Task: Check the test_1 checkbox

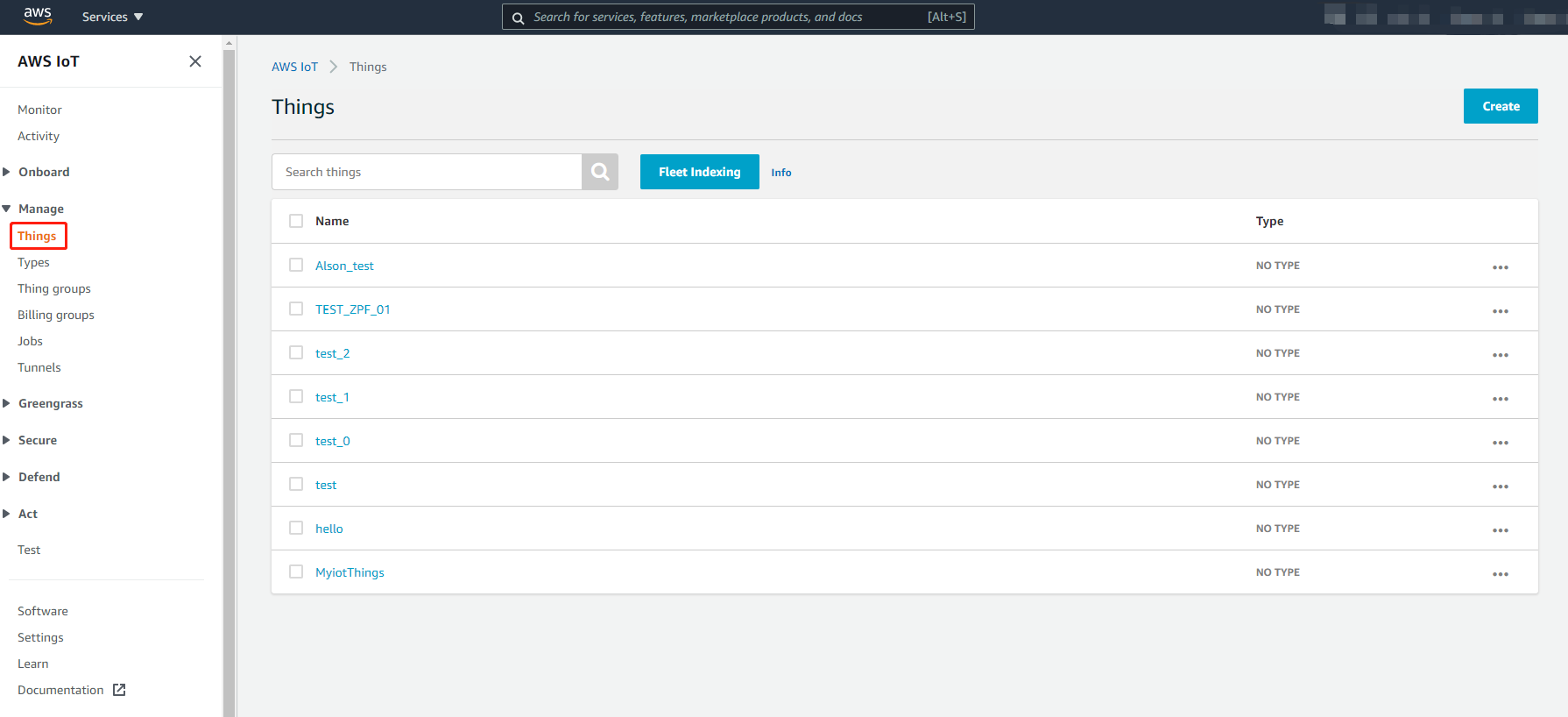Action: pyautogui.click(x=296, y=396)
